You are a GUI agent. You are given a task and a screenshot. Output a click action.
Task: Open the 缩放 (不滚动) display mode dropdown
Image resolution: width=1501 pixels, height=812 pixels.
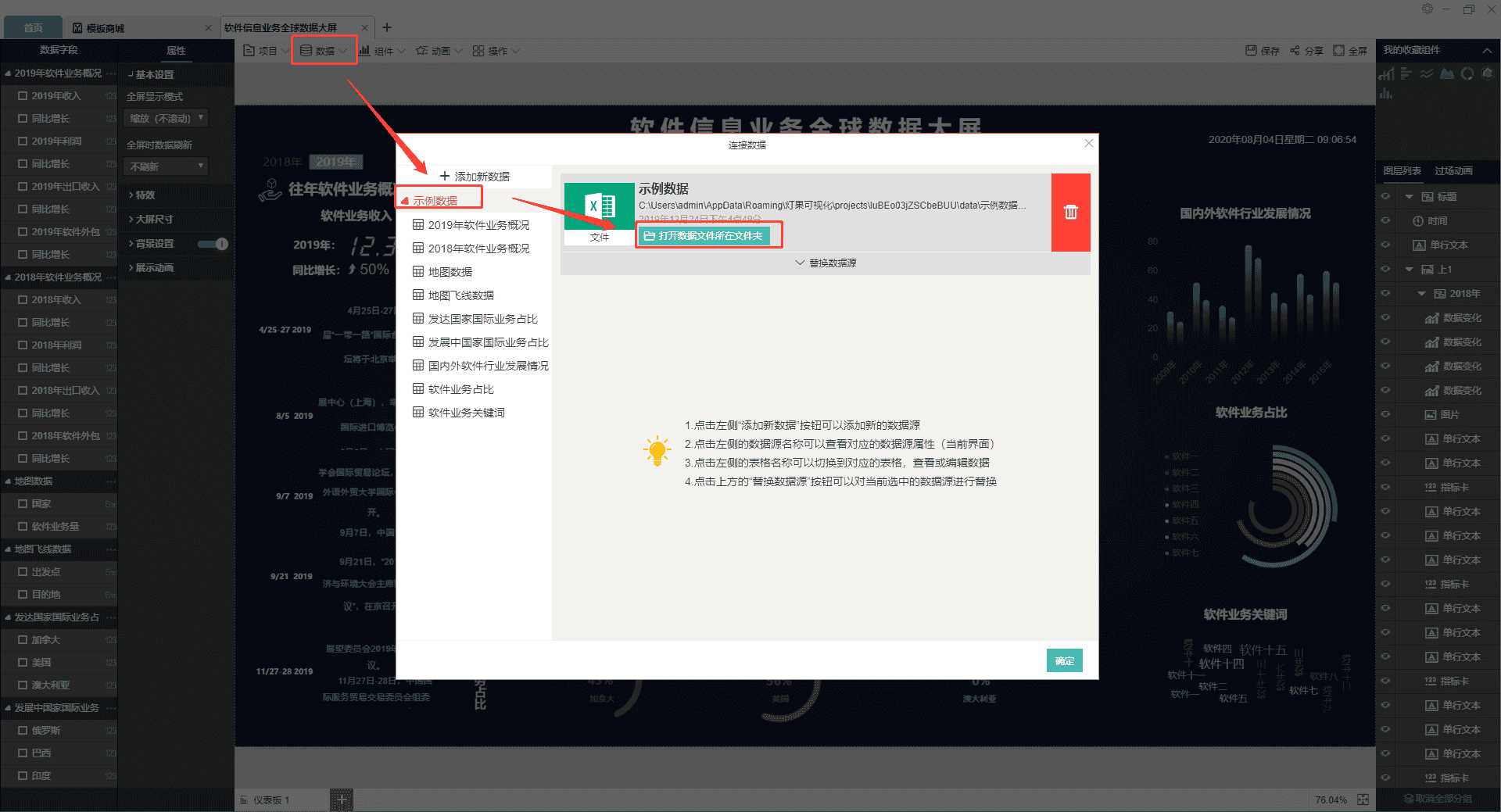[167, 119]
